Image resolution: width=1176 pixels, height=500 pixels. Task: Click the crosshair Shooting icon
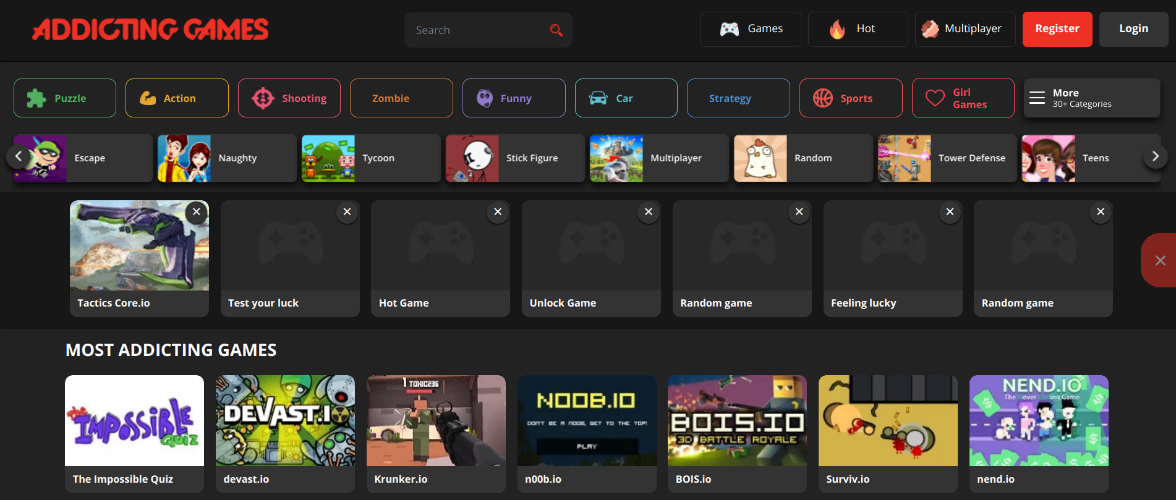pos(262,98)
